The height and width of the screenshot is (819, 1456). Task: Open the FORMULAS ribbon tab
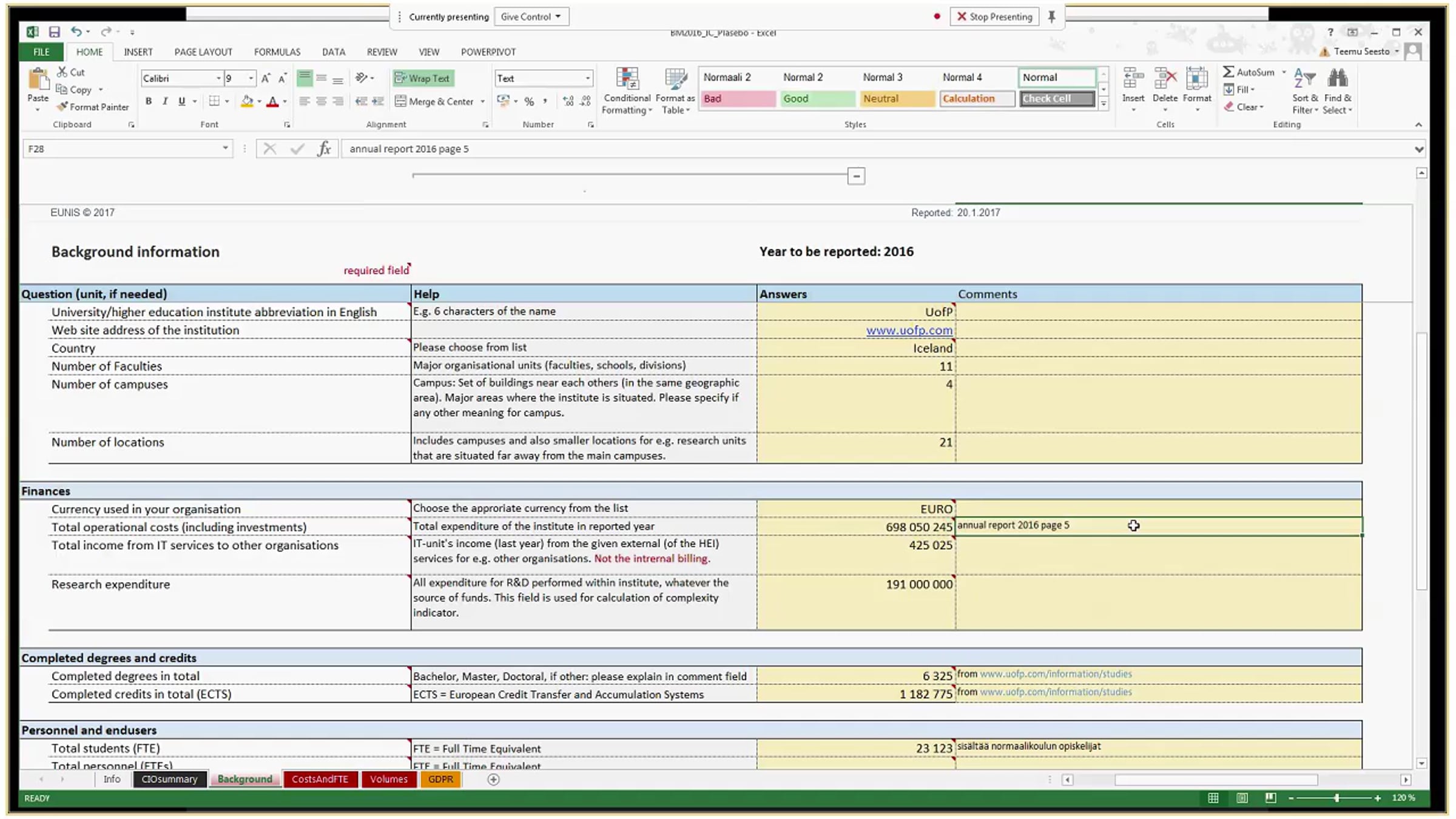[277, 52]
